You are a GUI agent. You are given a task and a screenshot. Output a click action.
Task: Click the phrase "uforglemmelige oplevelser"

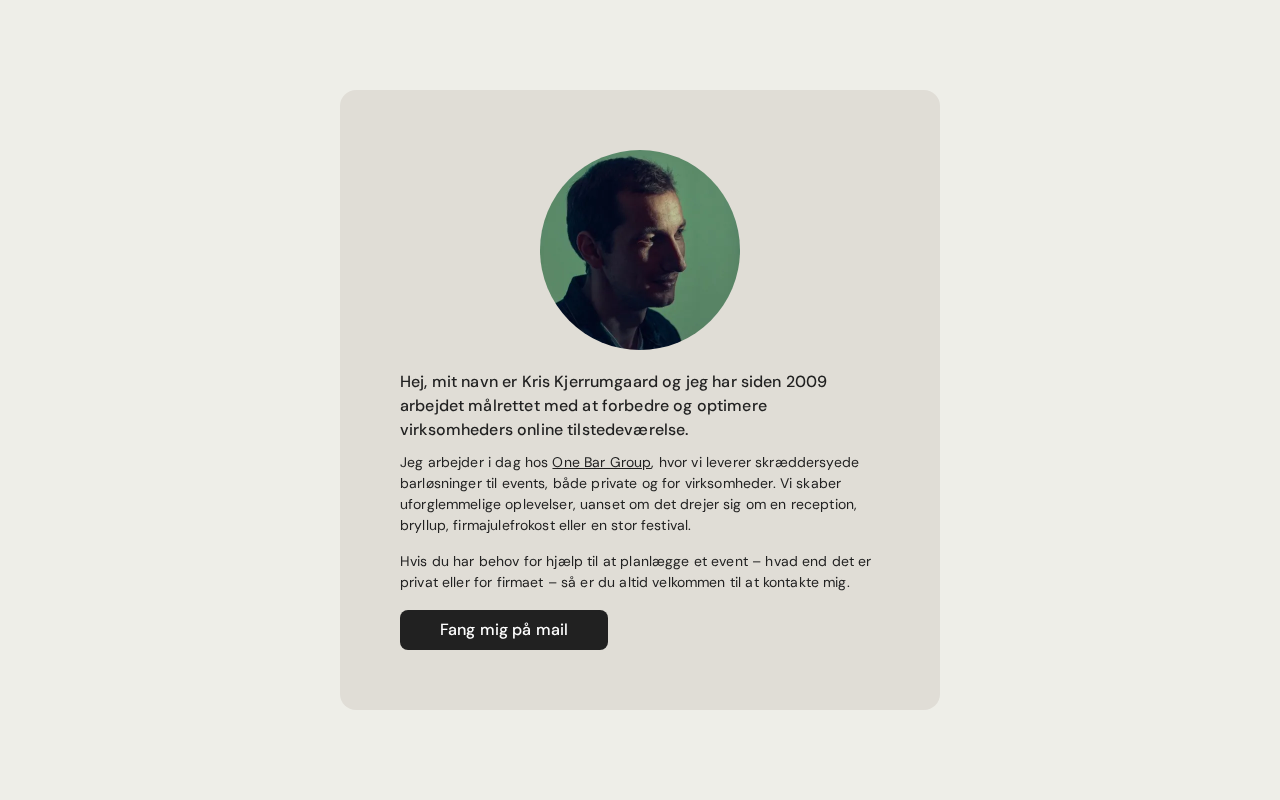click(486, 504)
